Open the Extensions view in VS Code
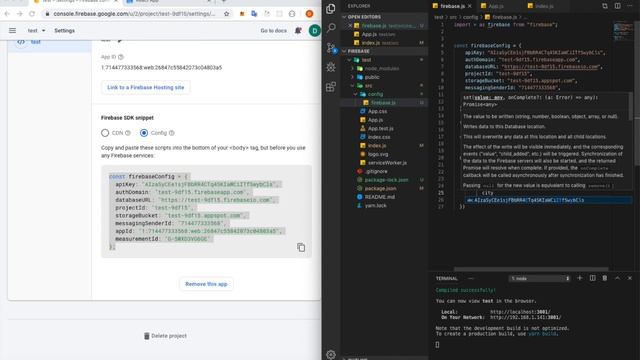The height and width of the screenshot is (360, 640). click(331, 87)
